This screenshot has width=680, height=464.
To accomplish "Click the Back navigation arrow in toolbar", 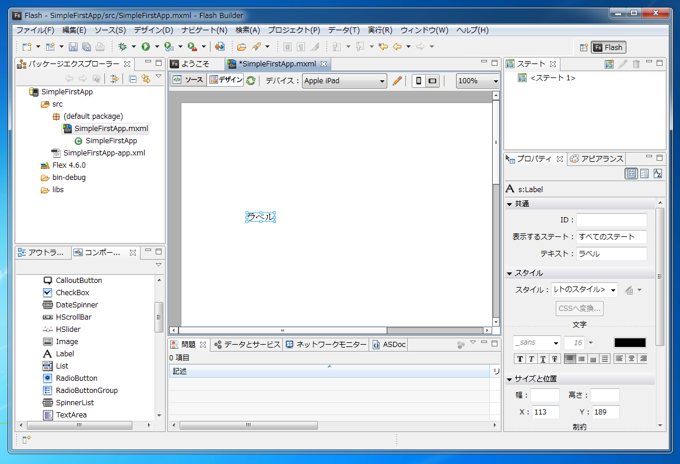I will click(x=397, y=46).
